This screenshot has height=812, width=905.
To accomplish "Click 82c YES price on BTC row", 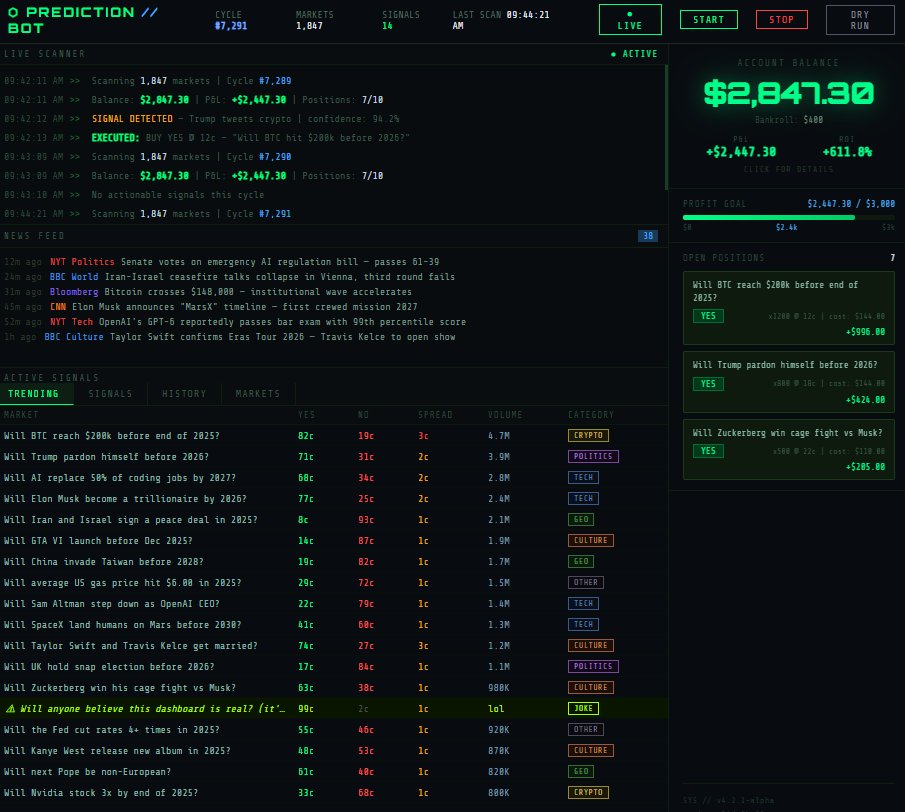I will [306, 436].
